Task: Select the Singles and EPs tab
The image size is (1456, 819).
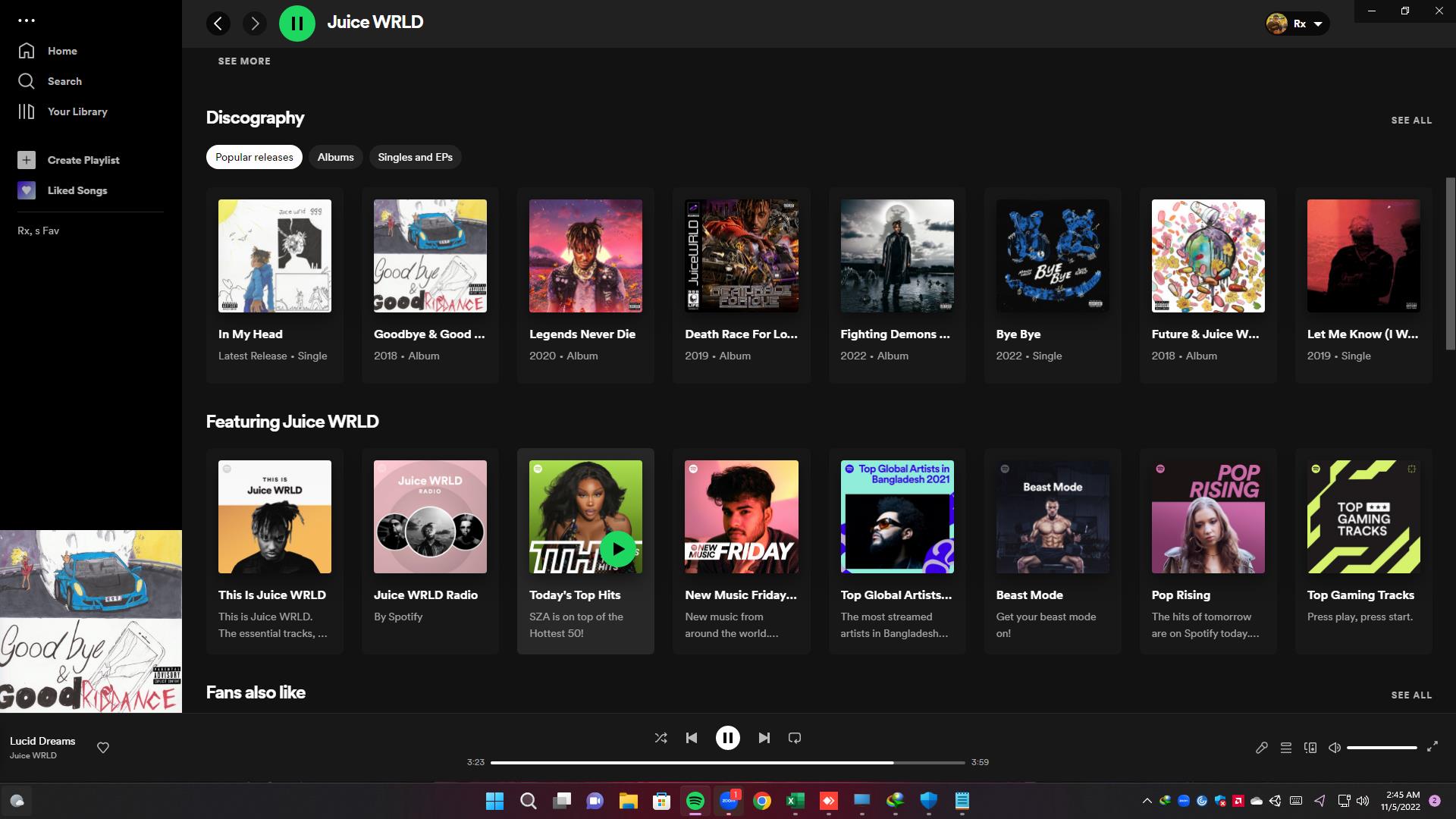Action: point(415,157)
